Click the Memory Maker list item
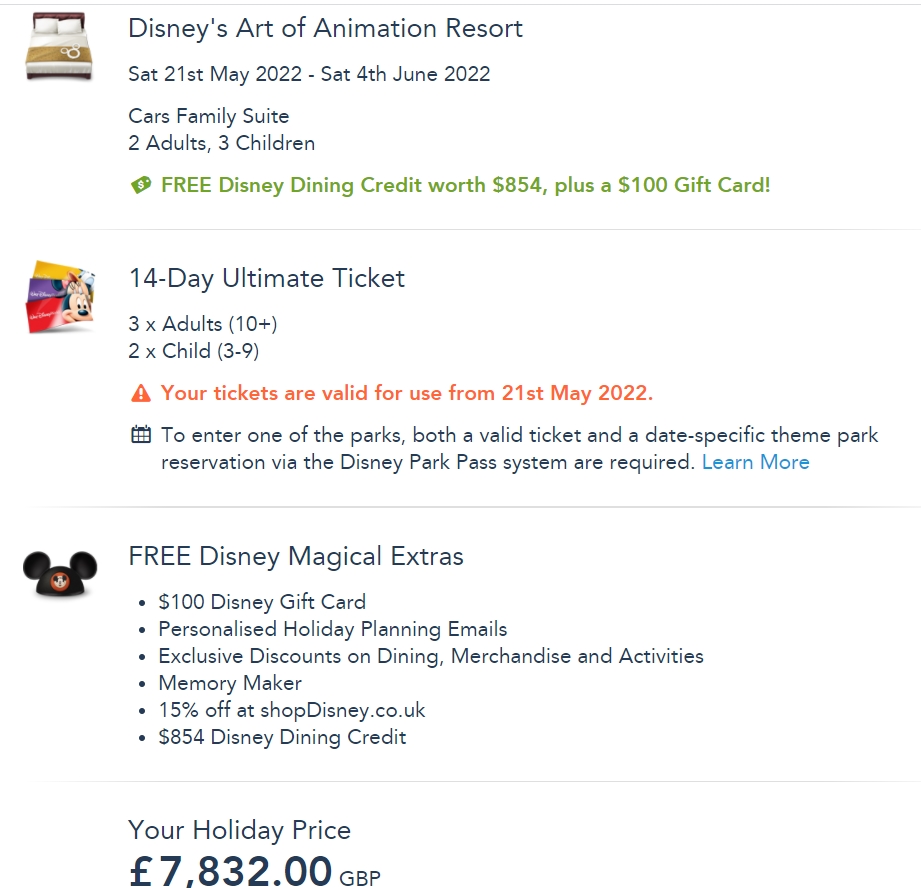The image size is (921, 888). click(230, 683)
